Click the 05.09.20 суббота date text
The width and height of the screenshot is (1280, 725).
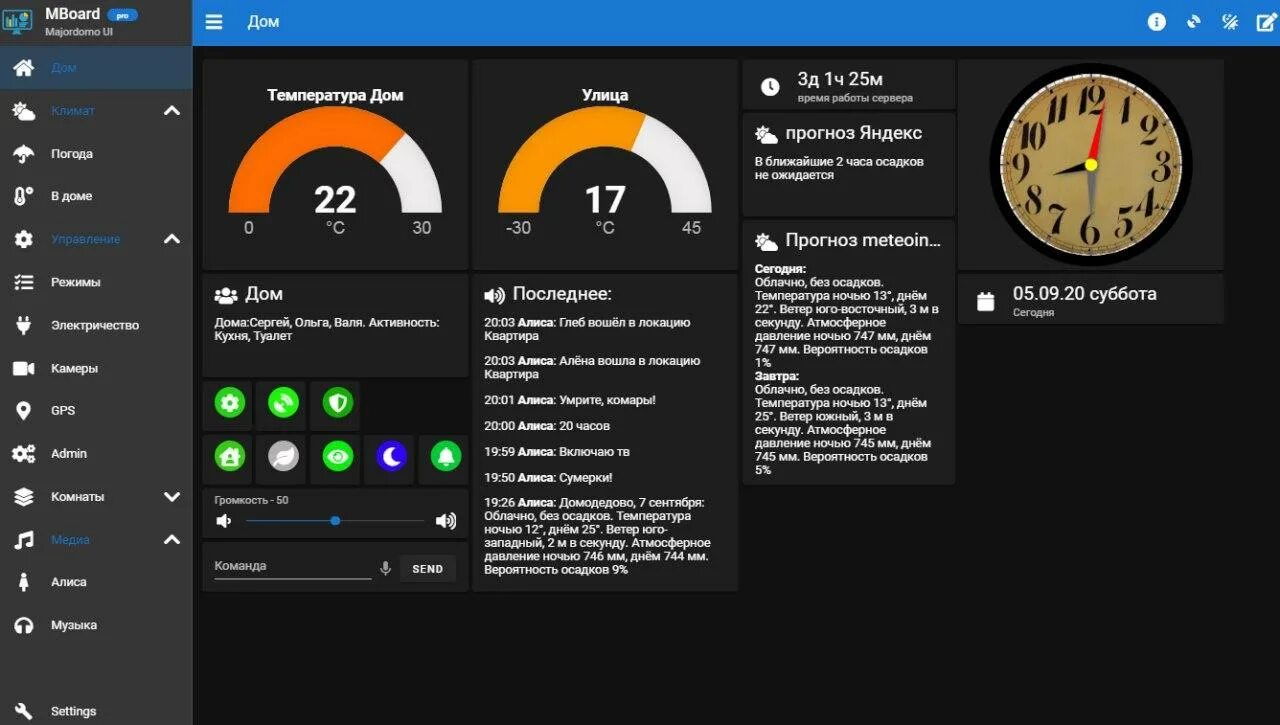1085,294
